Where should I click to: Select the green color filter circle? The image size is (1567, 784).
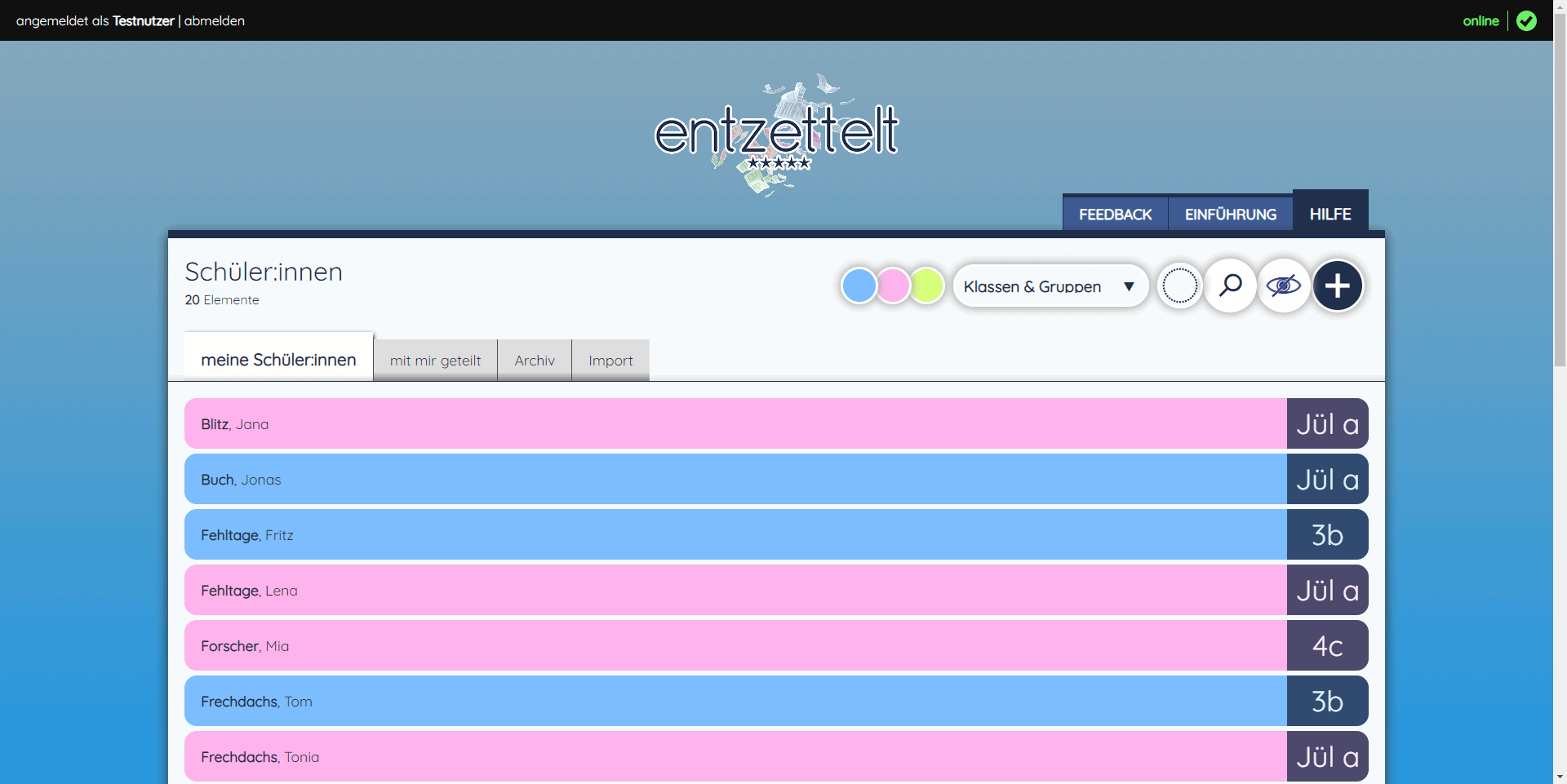[928, 286]
